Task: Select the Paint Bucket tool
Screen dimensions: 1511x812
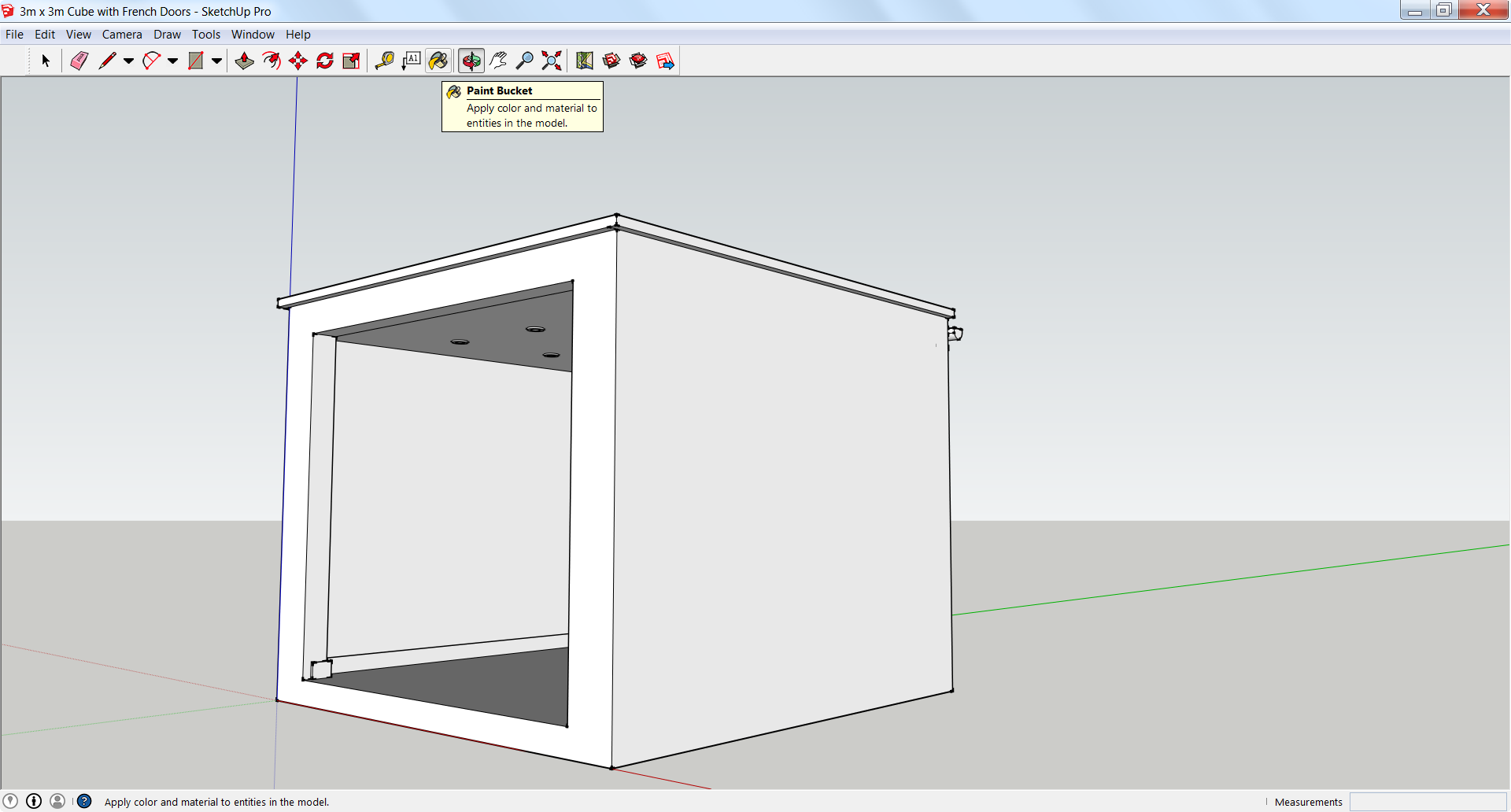Action: 438,61
